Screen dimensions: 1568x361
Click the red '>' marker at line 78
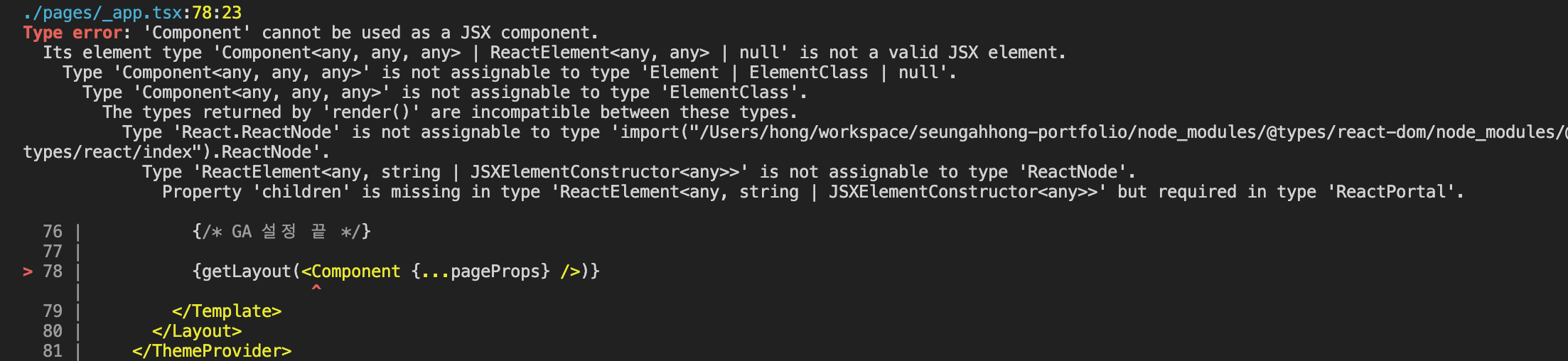coord(28,271)
